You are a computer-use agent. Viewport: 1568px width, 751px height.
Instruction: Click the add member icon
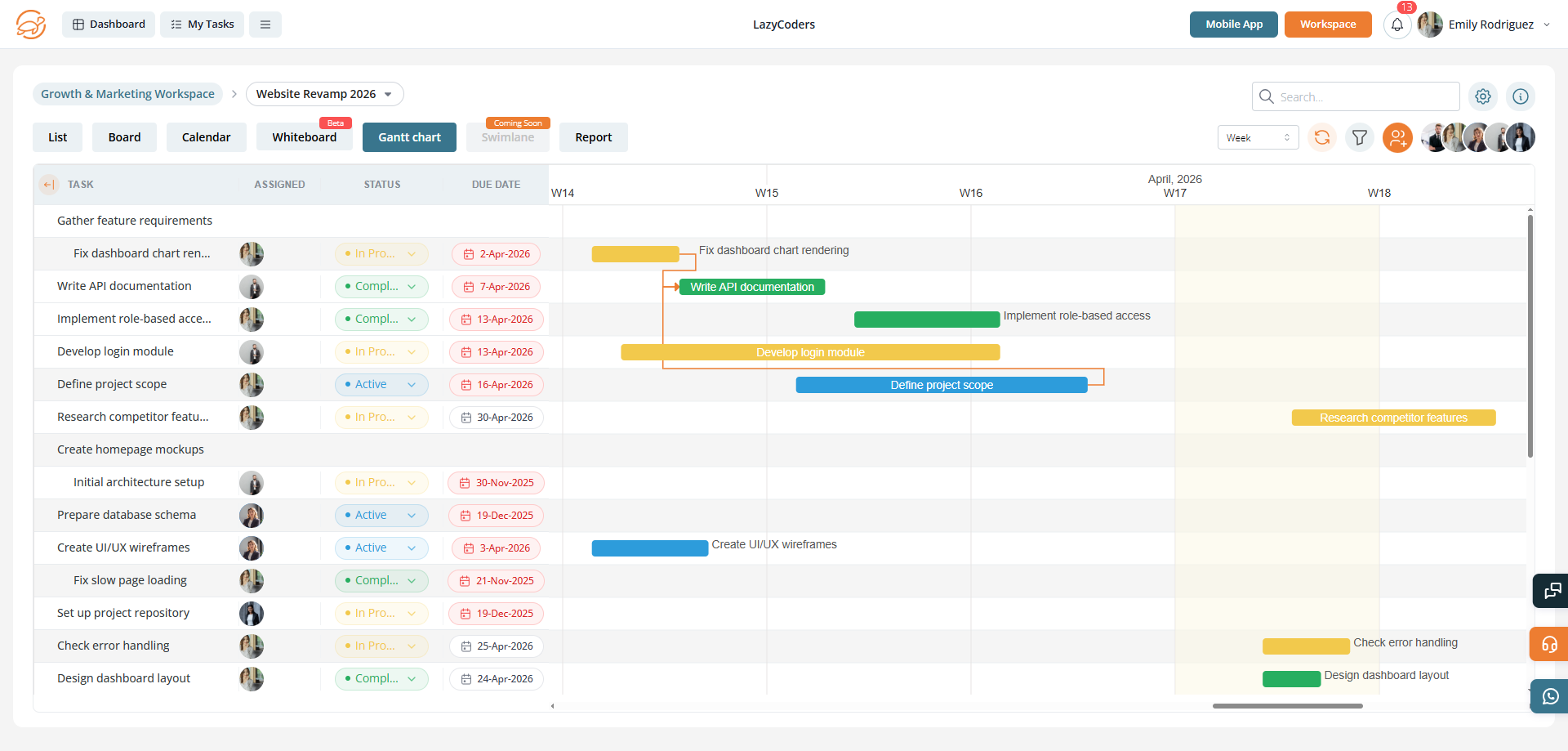click(x=1397, y=137)
